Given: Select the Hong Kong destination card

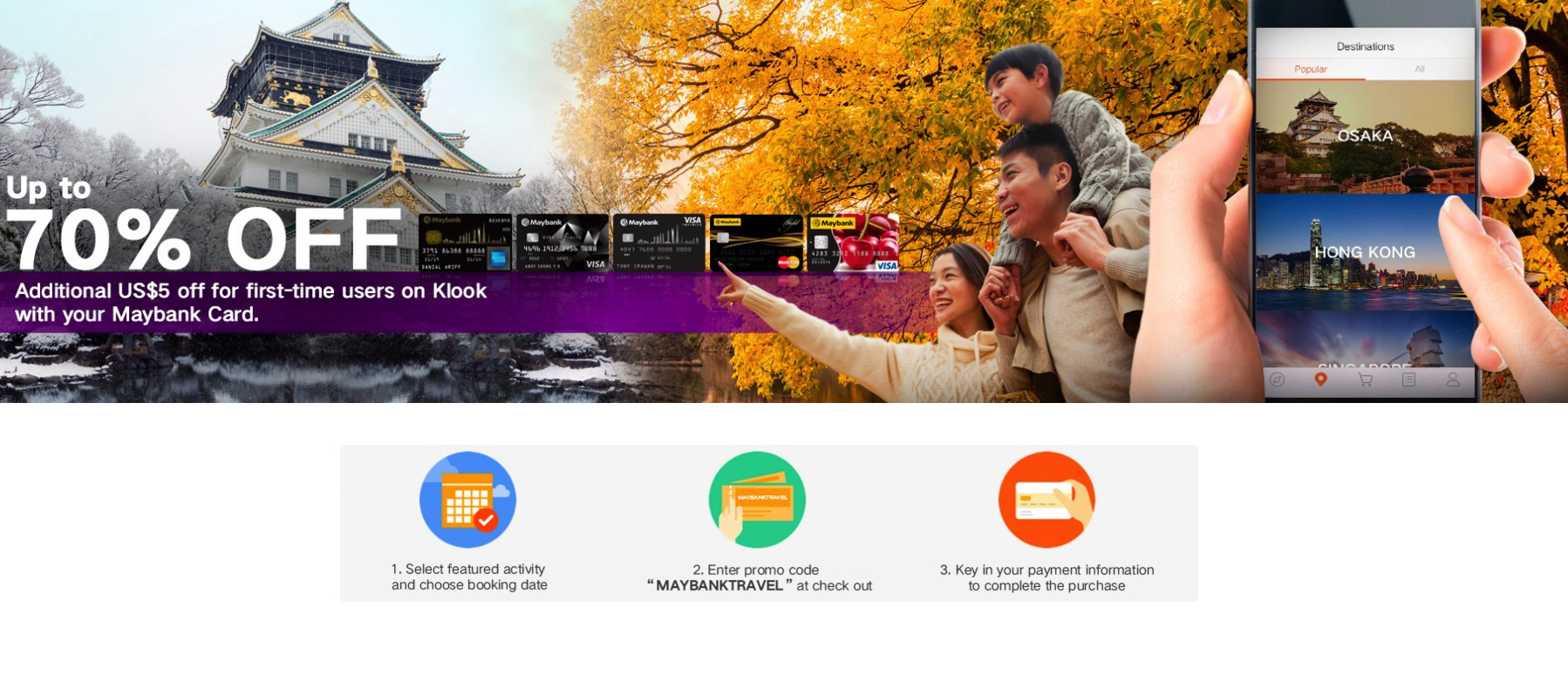Looking at the screenshot, I should [1365, 252].
